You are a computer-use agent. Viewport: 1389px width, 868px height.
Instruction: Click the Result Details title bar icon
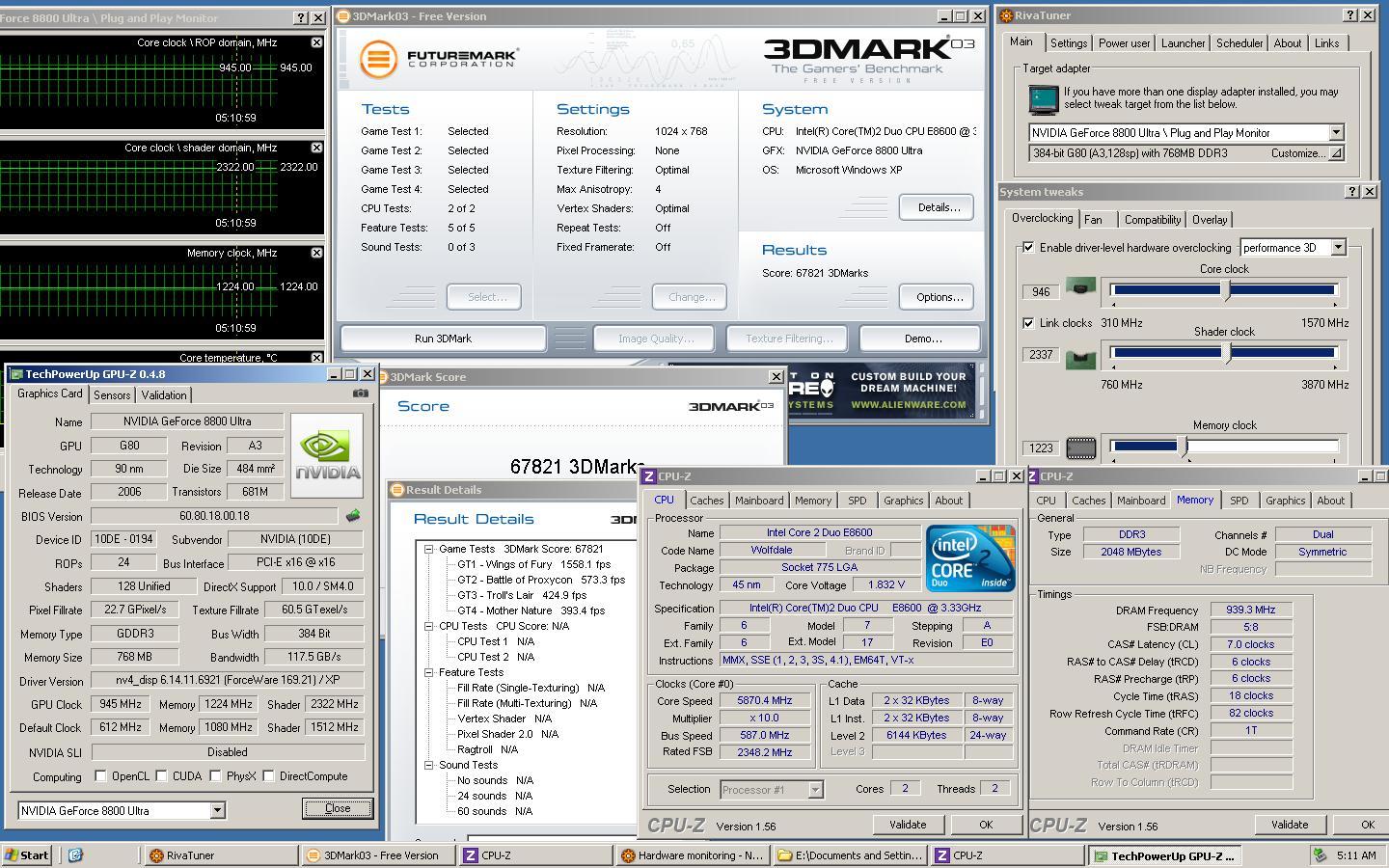pos(396,490)
